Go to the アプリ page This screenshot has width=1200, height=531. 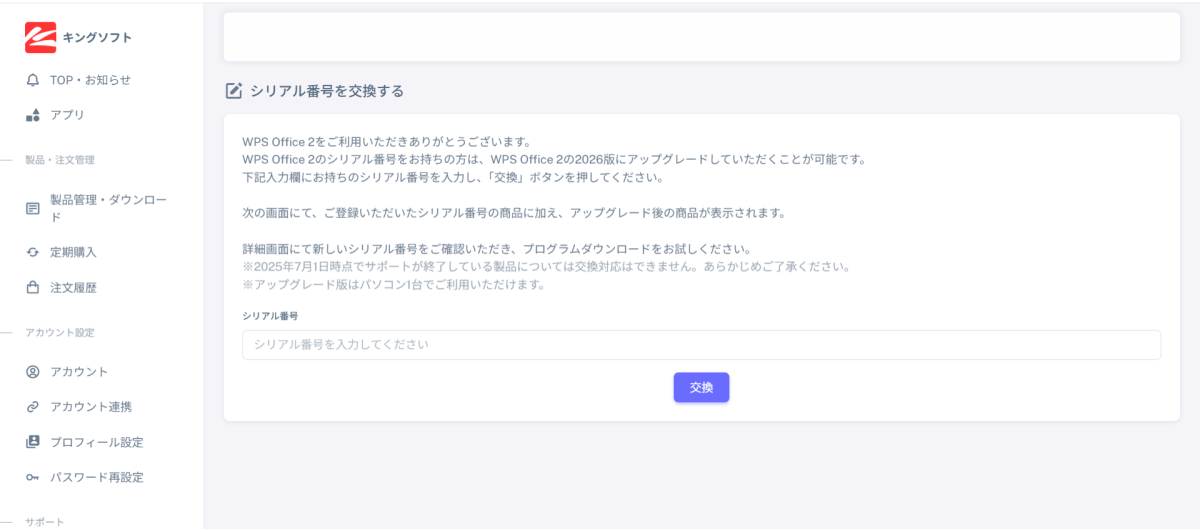(67, 115)
